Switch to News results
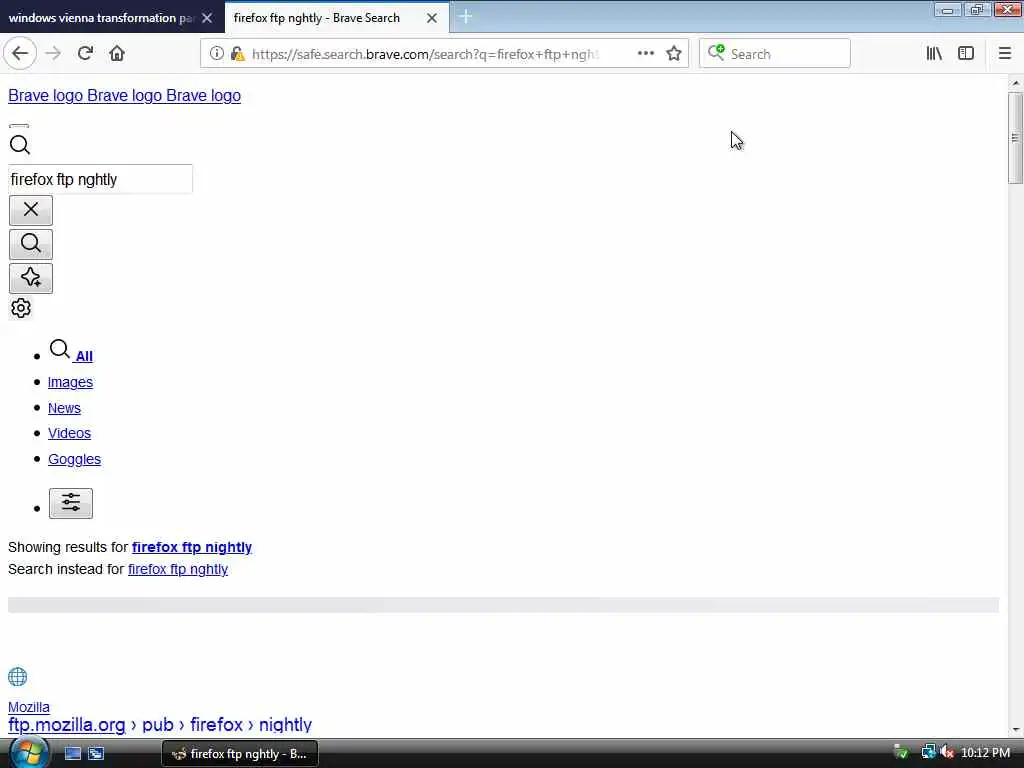1024x768 pixels. 64,408
